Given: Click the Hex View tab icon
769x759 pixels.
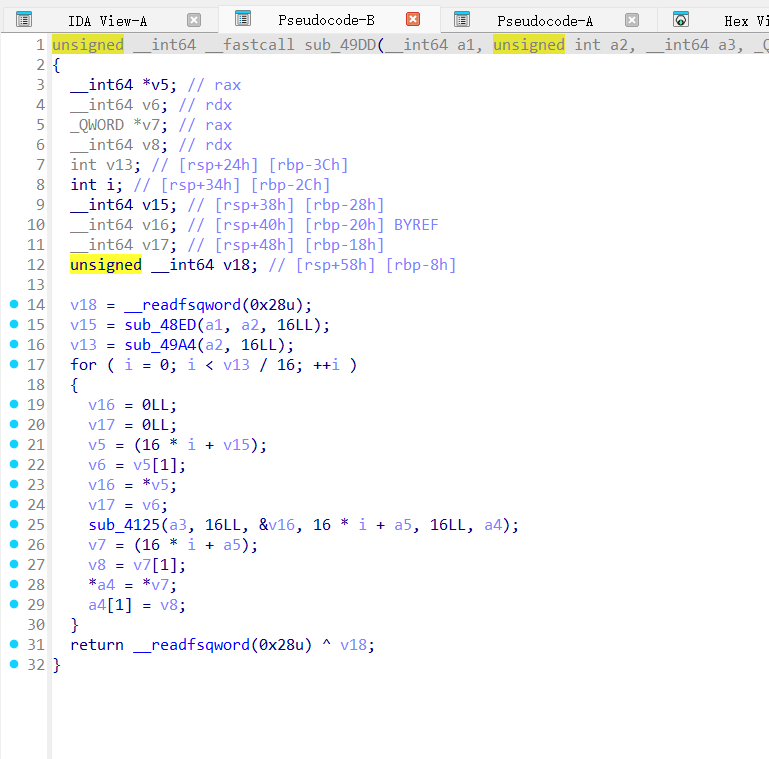Looking at the screenshot, I should [x=681, y=19].
